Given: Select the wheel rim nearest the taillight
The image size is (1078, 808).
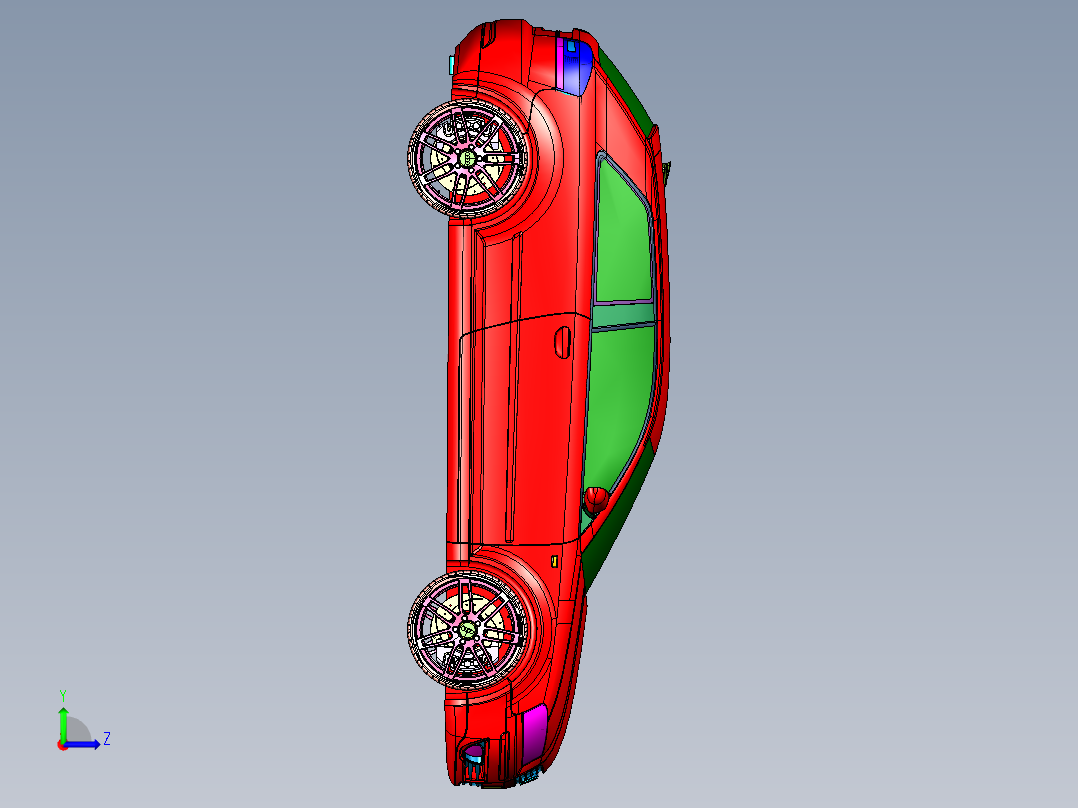Looking at the screenshot, I should coord(468,159).
